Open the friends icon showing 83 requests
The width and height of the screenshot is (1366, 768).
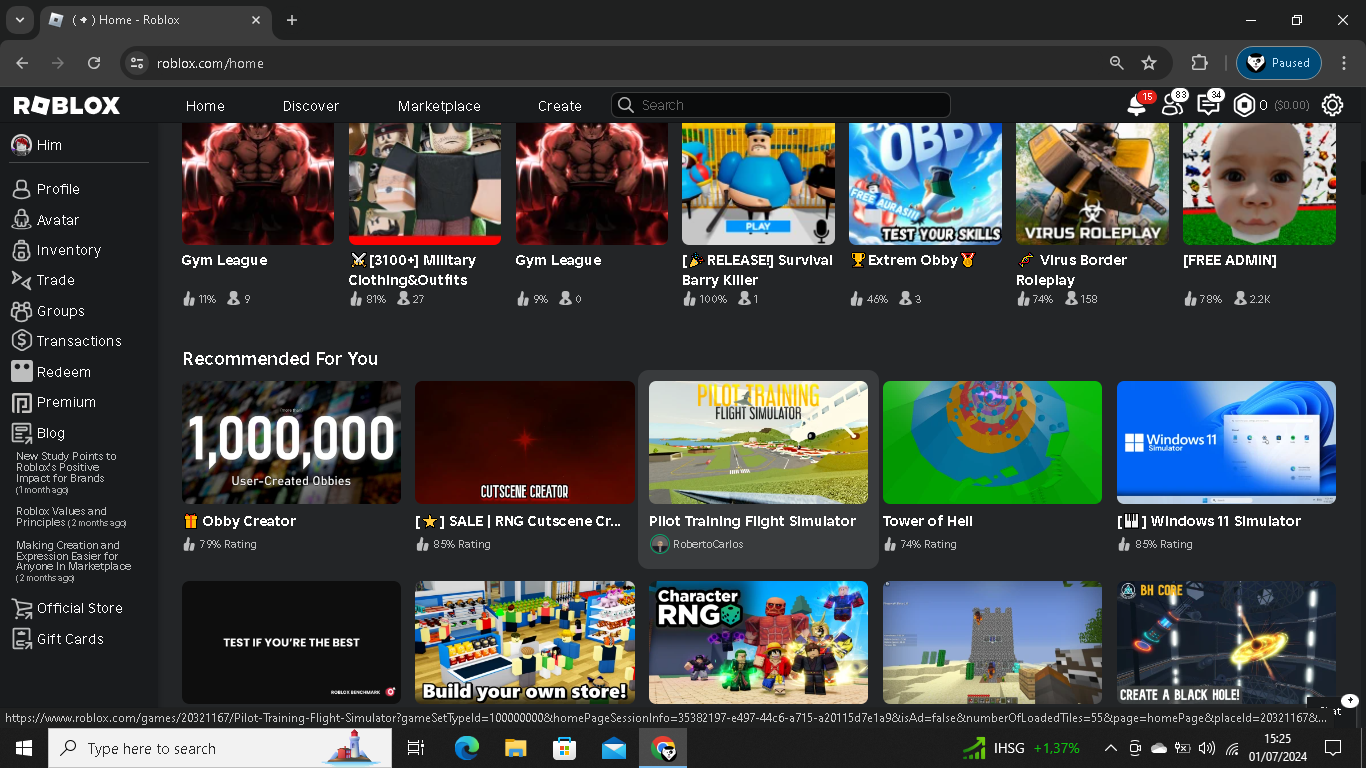(1172, 105)
